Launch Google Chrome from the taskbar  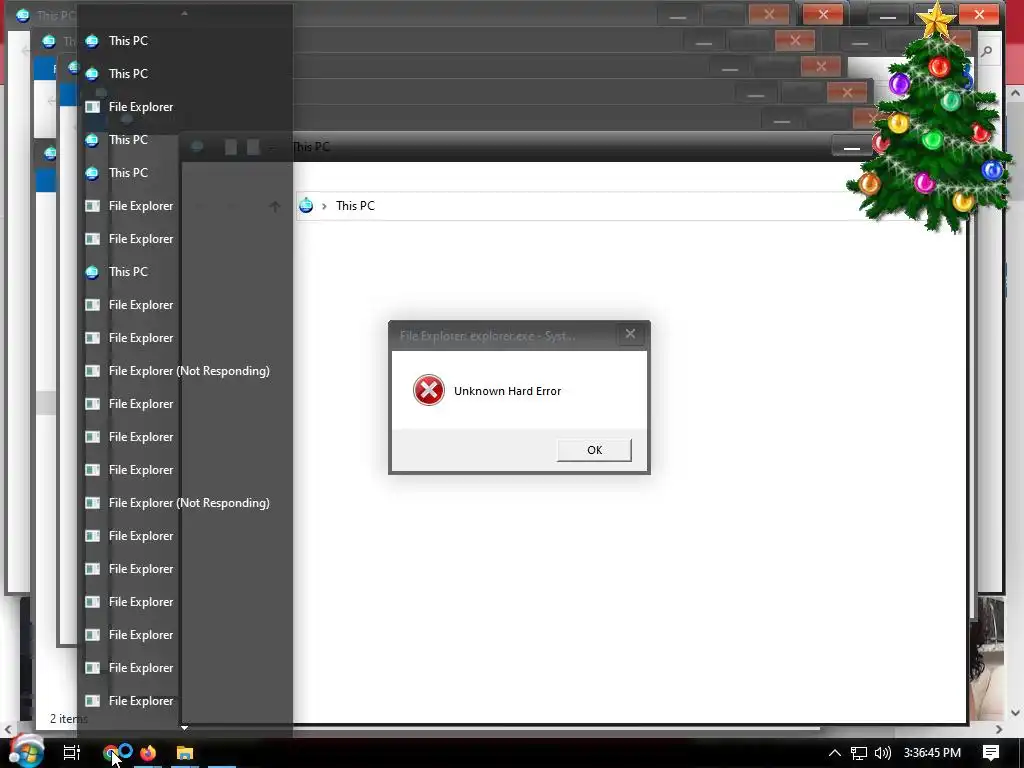click(112, 753)
